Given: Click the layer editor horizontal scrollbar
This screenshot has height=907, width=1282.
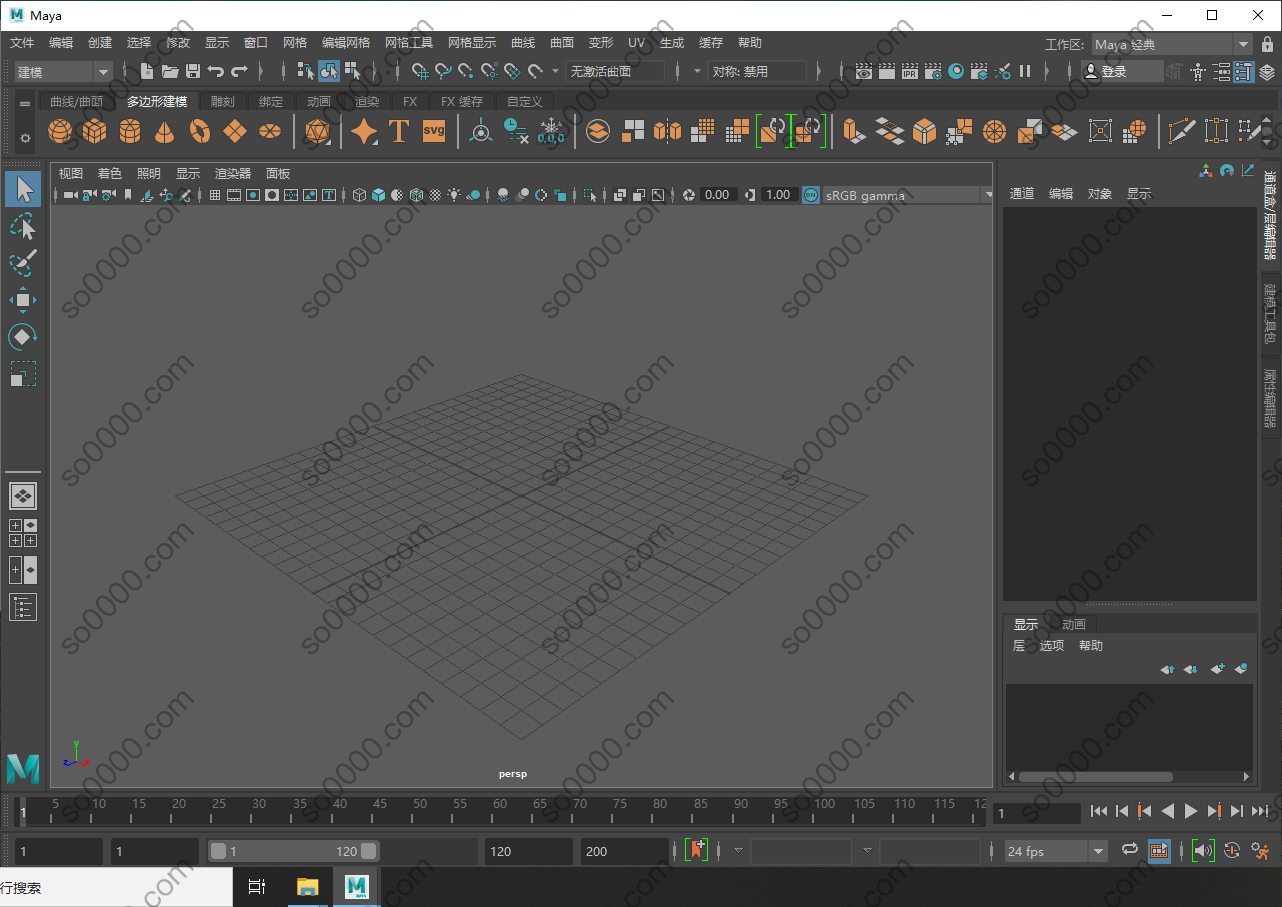Looking at the screenshot, I should point(1094,776).
